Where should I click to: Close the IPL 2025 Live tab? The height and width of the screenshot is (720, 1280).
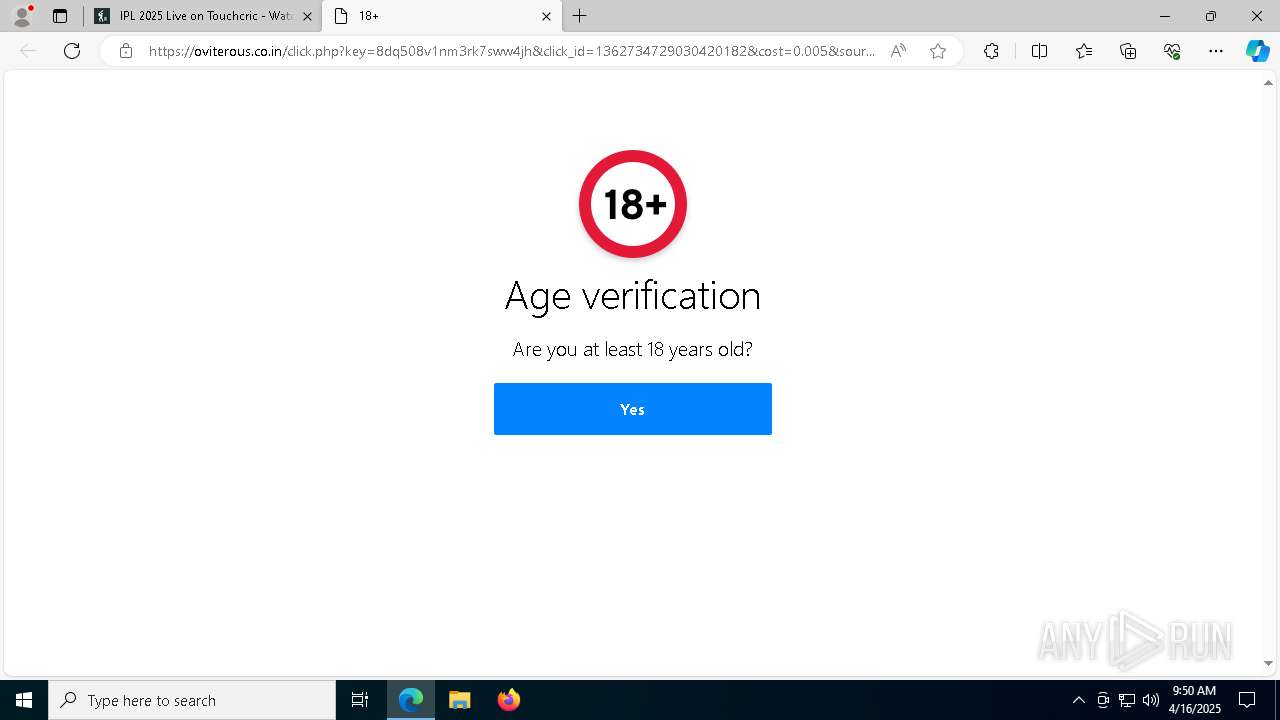pos(307,16)
